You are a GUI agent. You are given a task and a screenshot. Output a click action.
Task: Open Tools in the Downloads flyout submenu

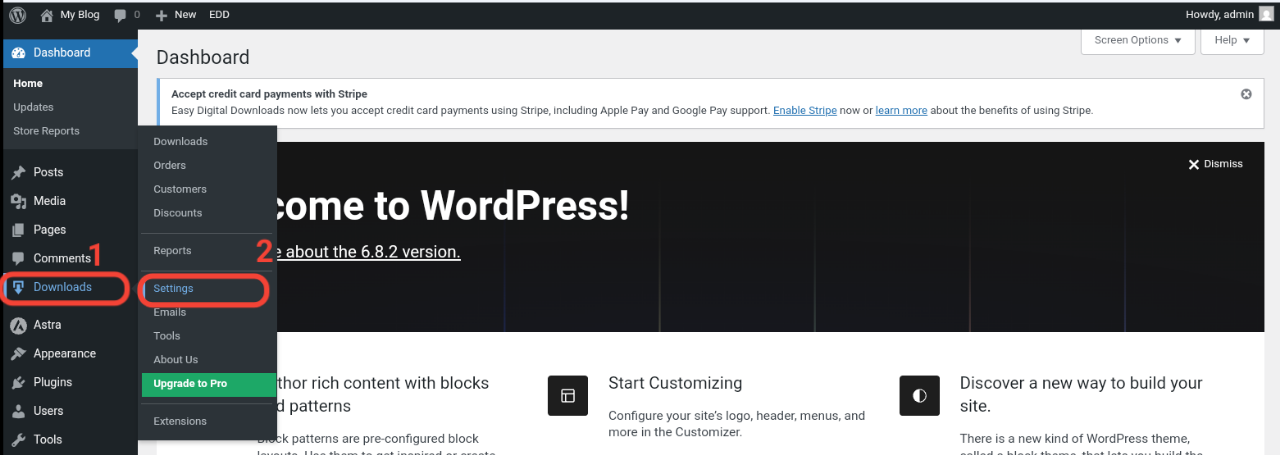pos(167,336)
